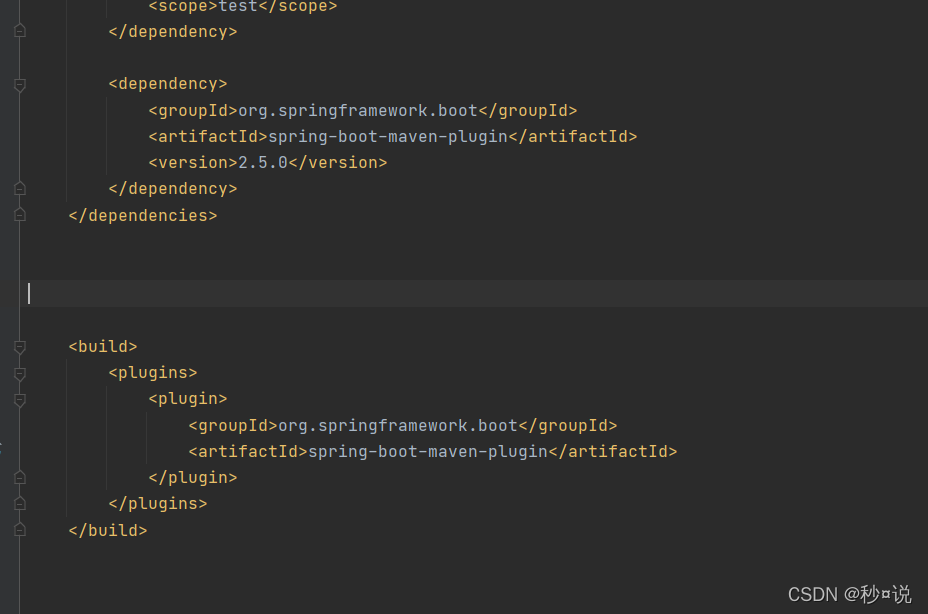This screenshot has width=928, height=614.
Task: Click the highlighted empty line with the caret
Action: click(x=473, y=293)
